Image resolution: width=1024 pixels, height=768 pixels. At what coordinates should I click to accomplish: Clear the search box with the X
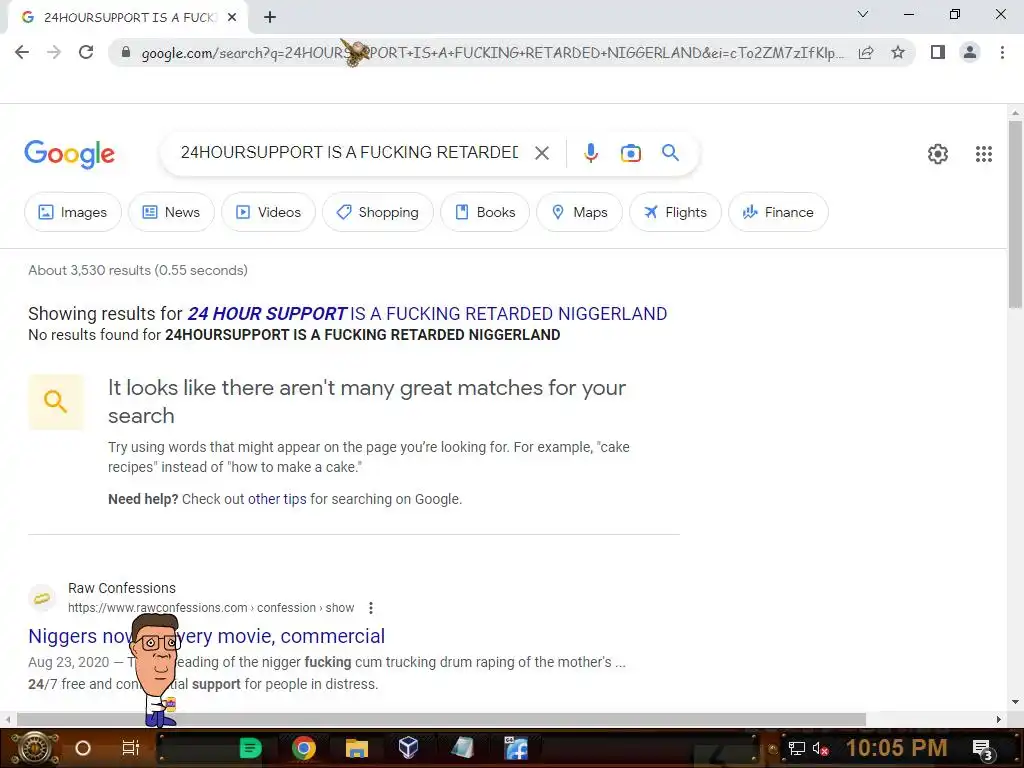click(x=541, y=153)
